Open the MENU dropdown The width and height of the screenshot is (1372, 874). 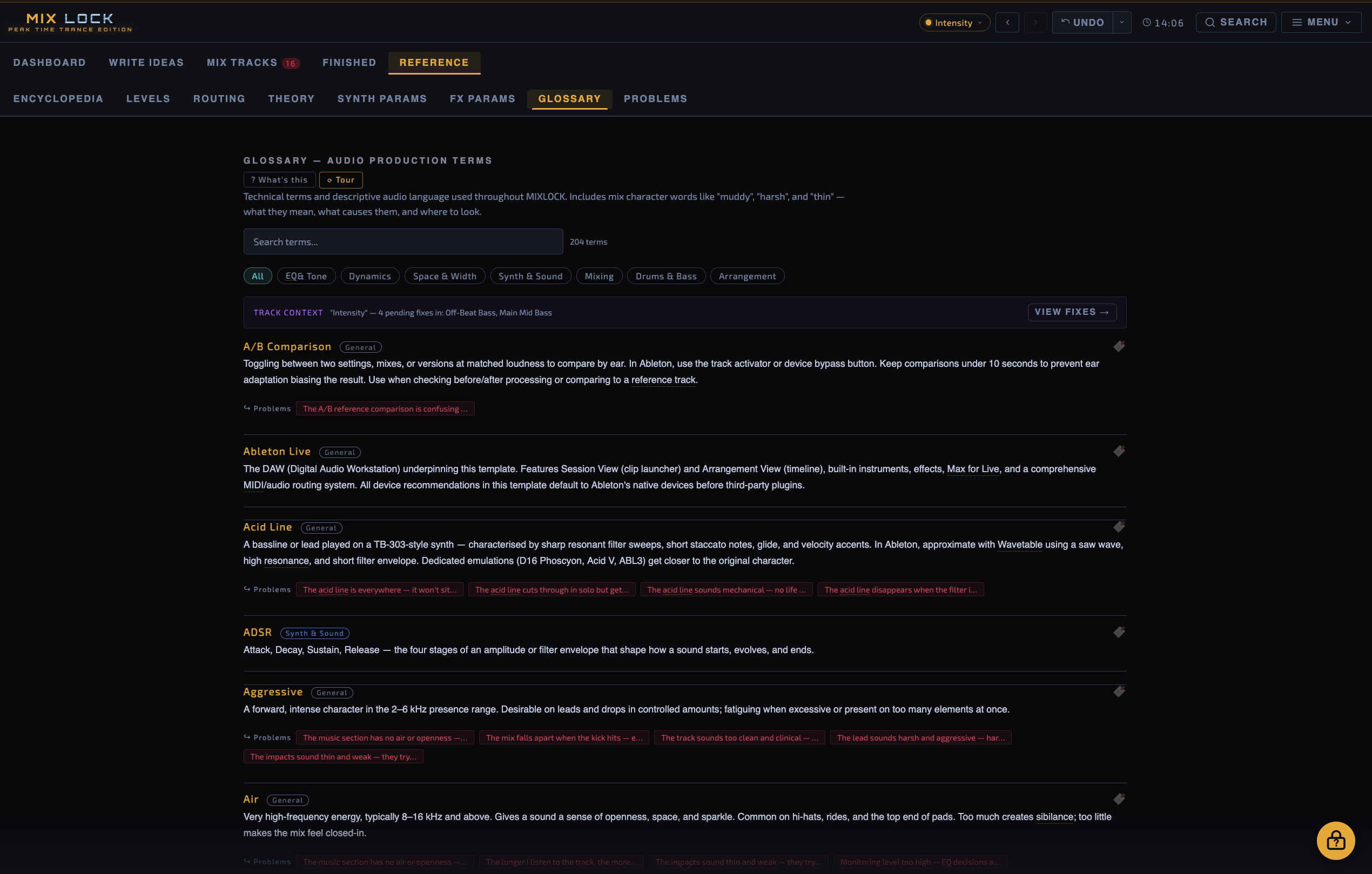pyautogui.click(x=1321, y=22)
